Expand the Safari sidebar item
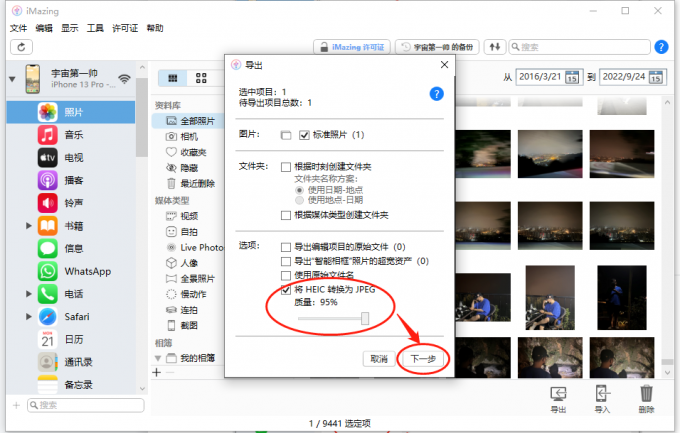 click(x=29, y=316)
